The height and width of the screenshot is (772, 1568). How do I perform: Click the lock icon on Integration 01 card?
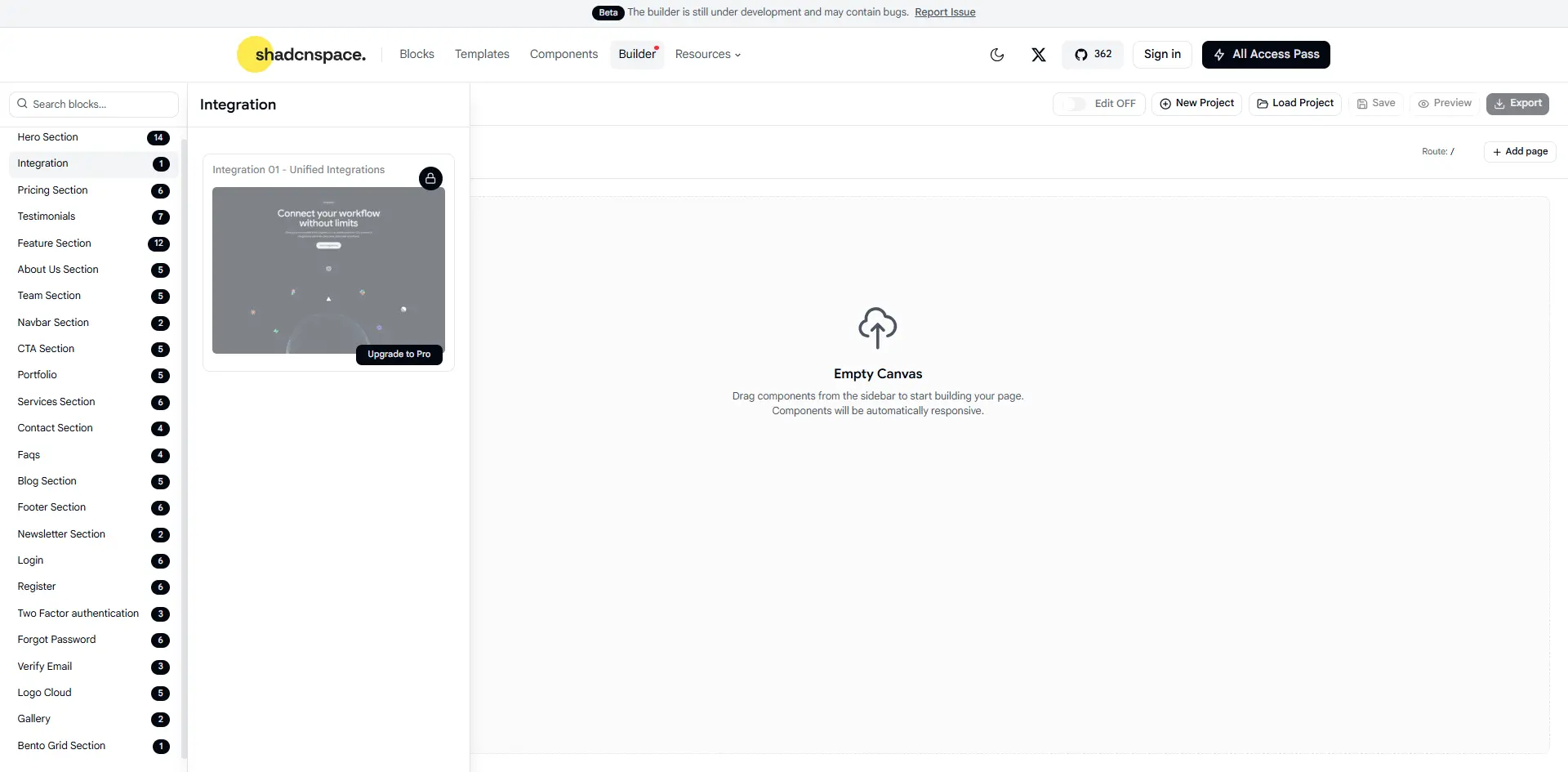(430, 178)
